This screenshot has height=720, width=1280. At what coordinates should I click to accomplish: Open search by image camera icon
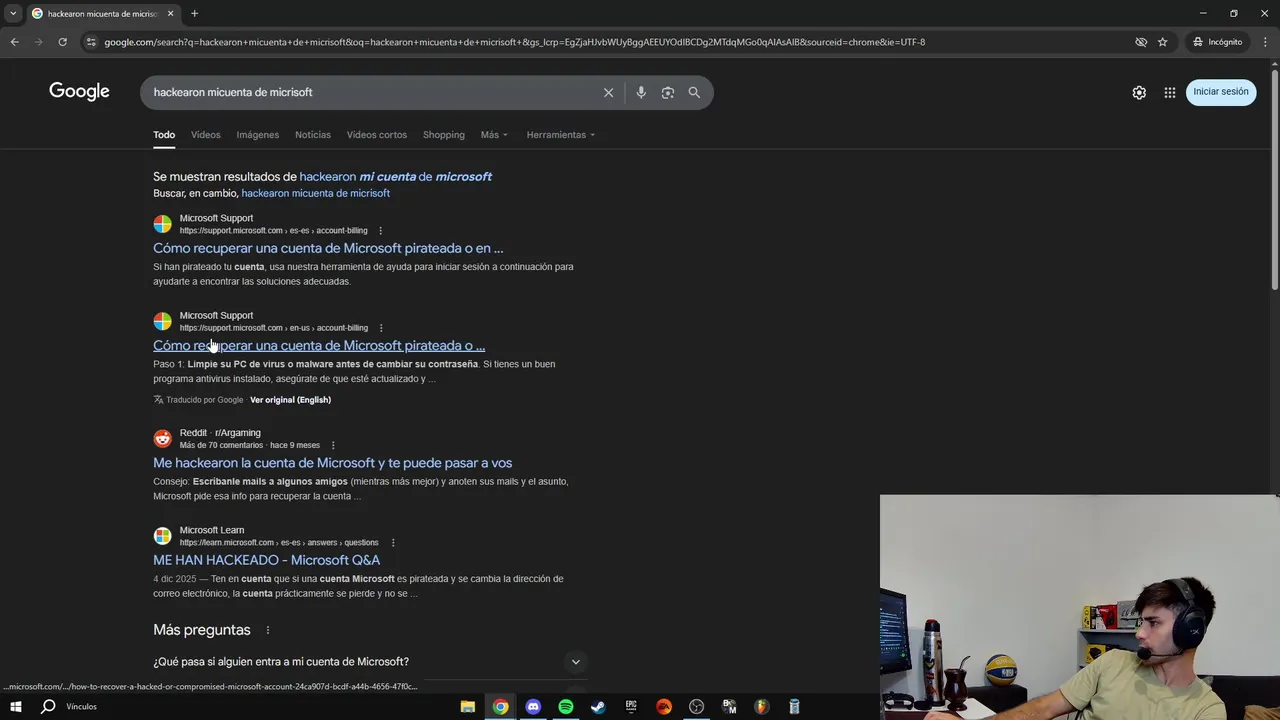click(668, 92)
